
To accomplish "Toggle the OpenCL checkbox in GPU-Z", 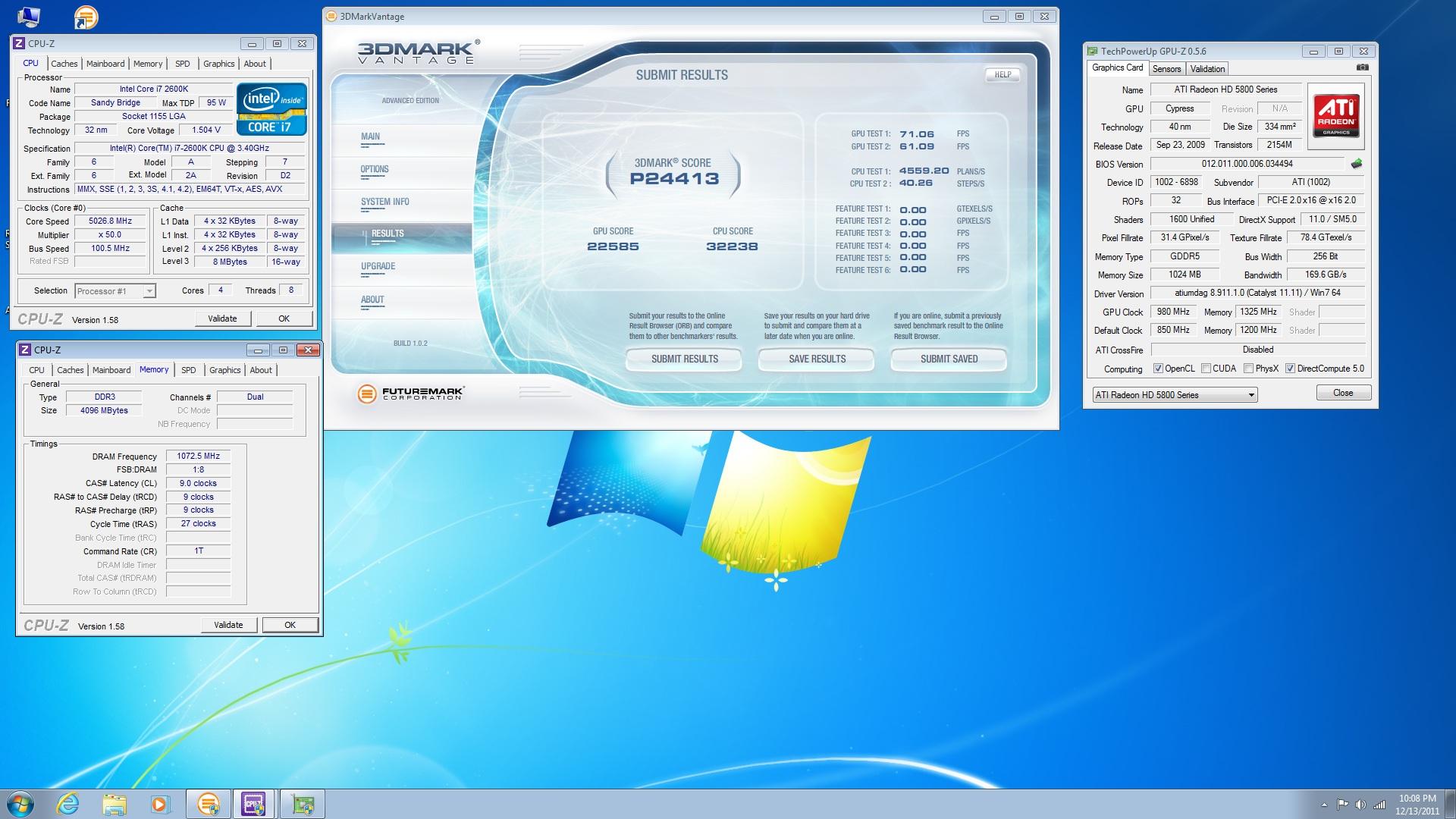I will click(1158, 369).
